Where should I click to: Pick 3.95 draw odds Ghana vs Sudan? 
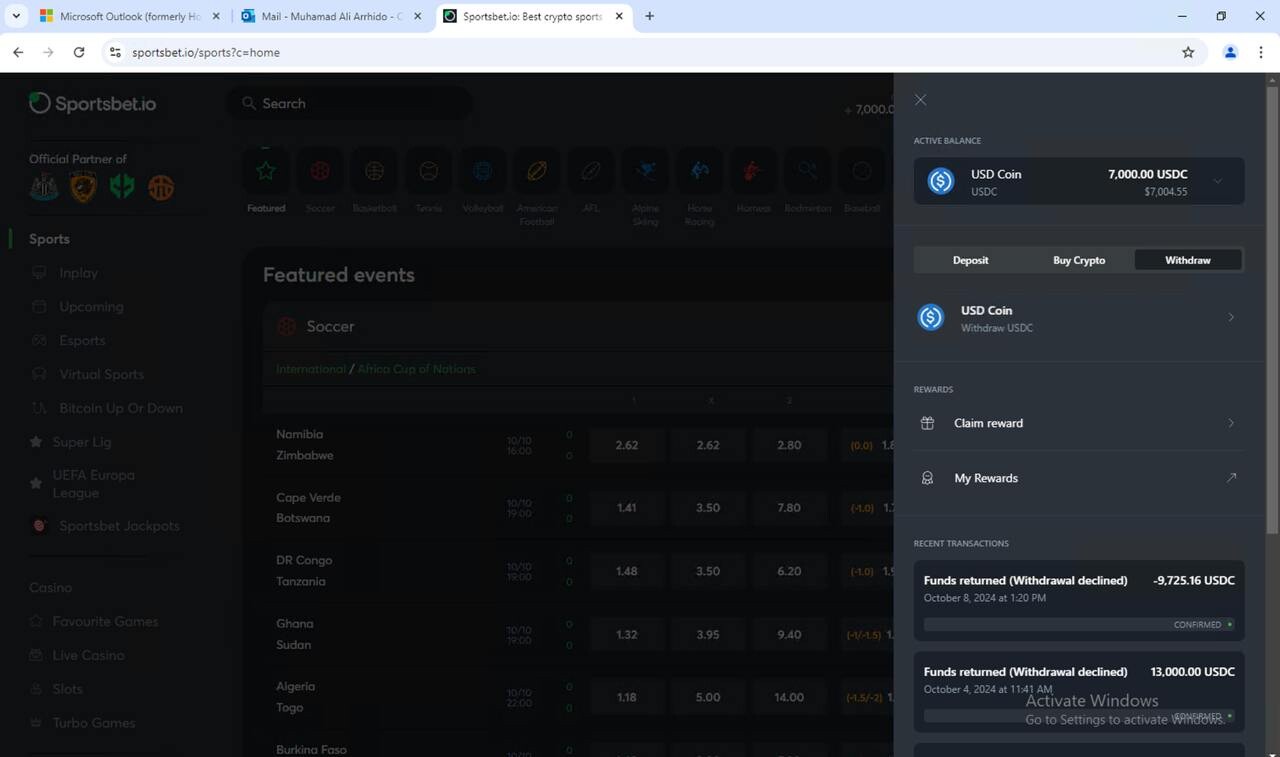pyautogui.click(x=708, y=634)
